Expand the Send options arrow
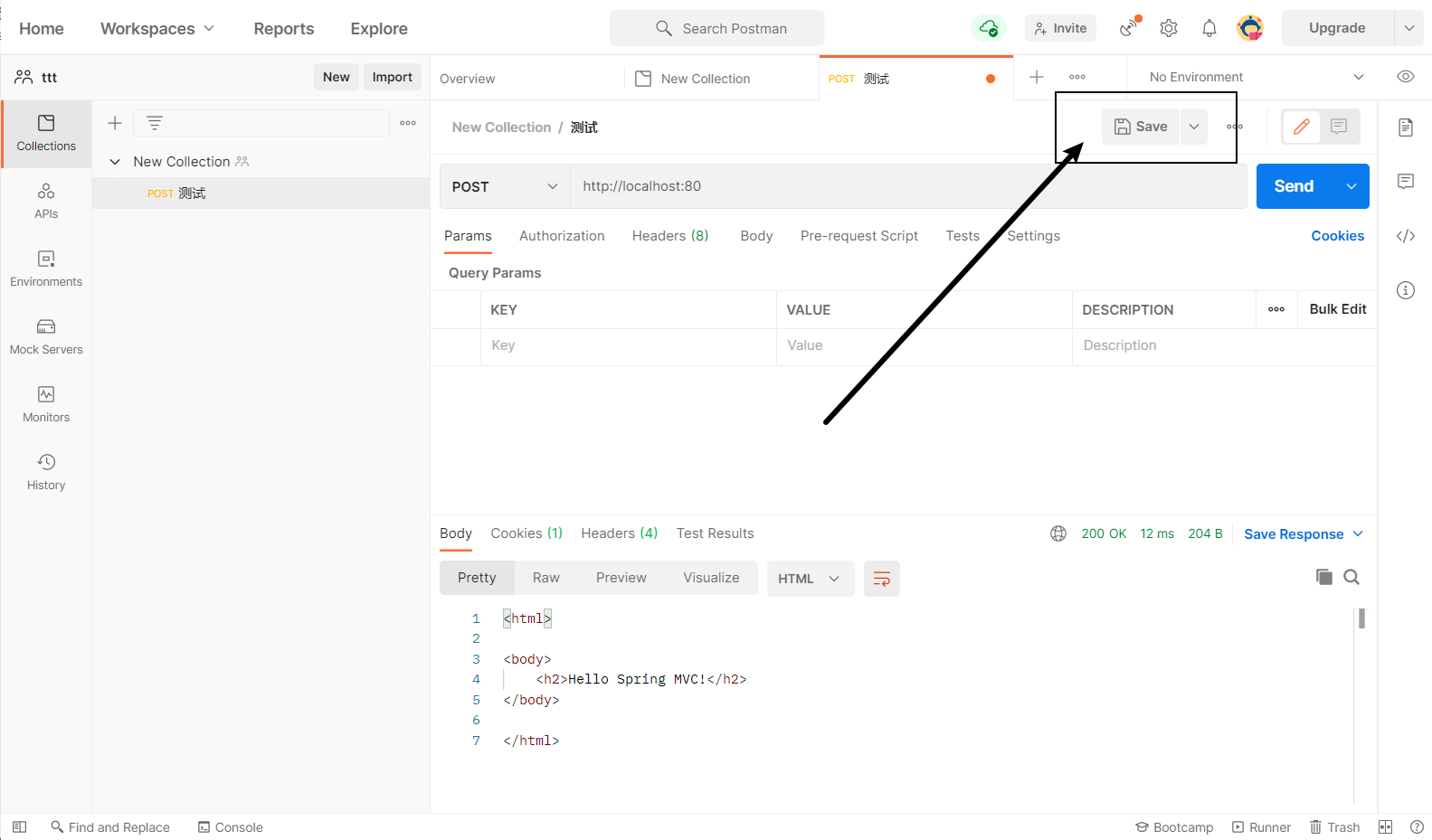 (1351, 186)
